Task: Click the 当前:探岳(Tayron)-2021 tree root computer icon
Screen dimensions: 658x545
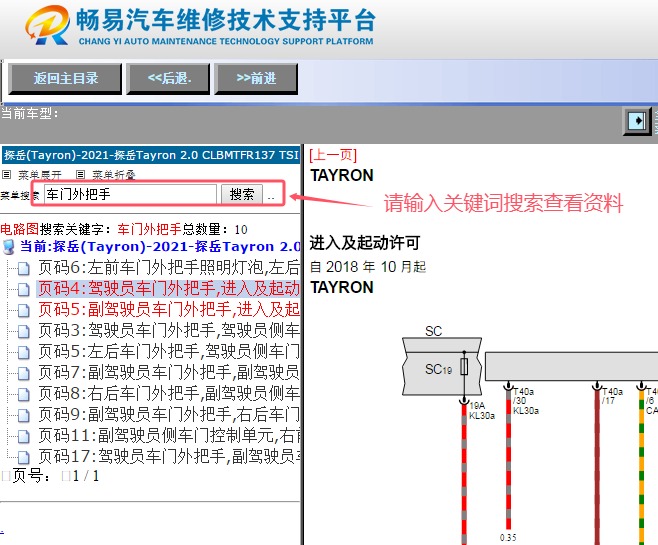Action: click(x=8, y=247)
